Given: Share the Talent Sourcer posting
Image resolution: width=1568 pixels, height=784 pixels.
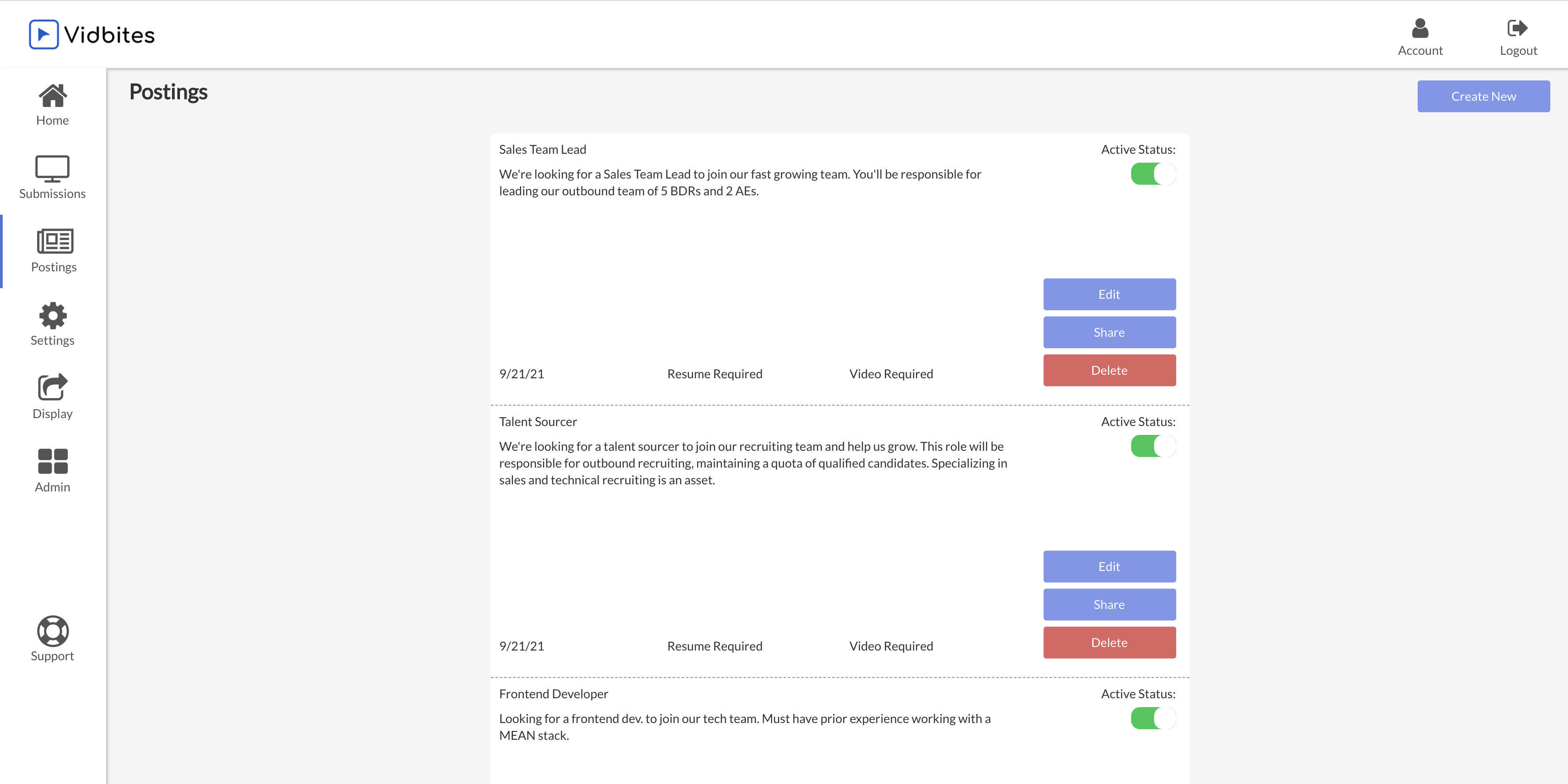Looking at the screenshot, I should pyautogui.click(x=1109, y=605).
